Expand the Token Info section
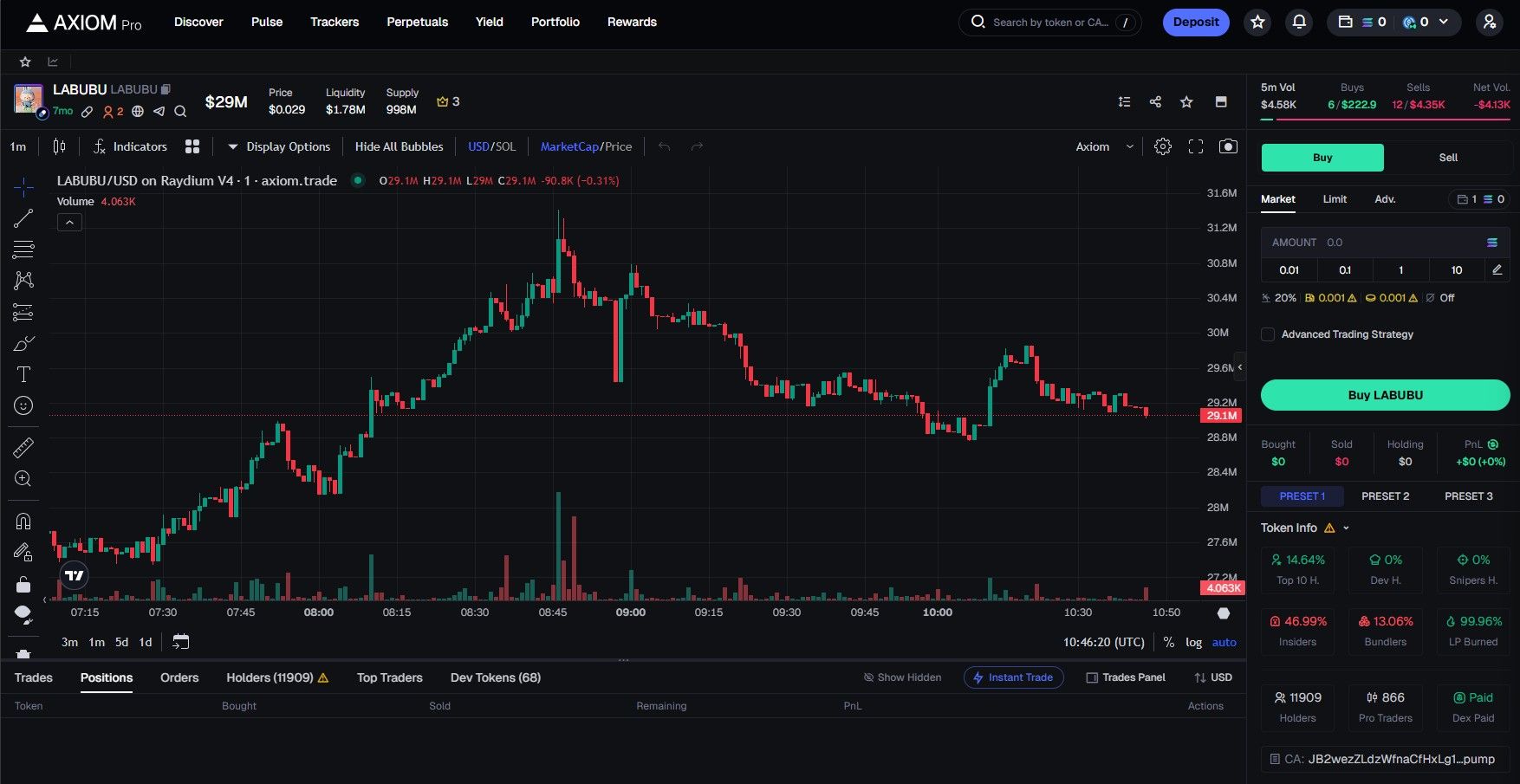 click(1346, 528)
